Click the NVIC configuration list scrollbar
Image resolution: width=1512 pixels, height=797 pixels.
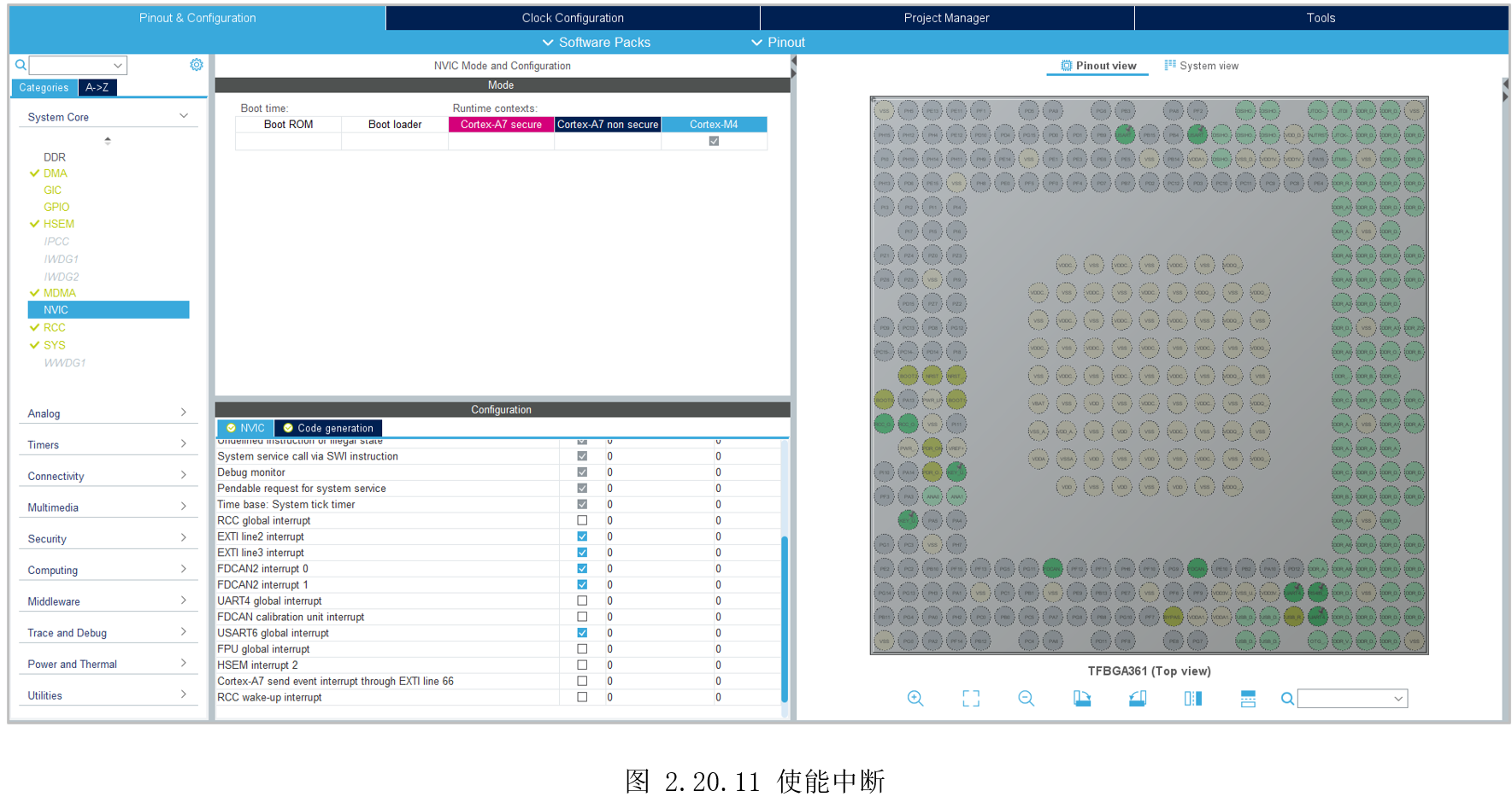(785, 615)
